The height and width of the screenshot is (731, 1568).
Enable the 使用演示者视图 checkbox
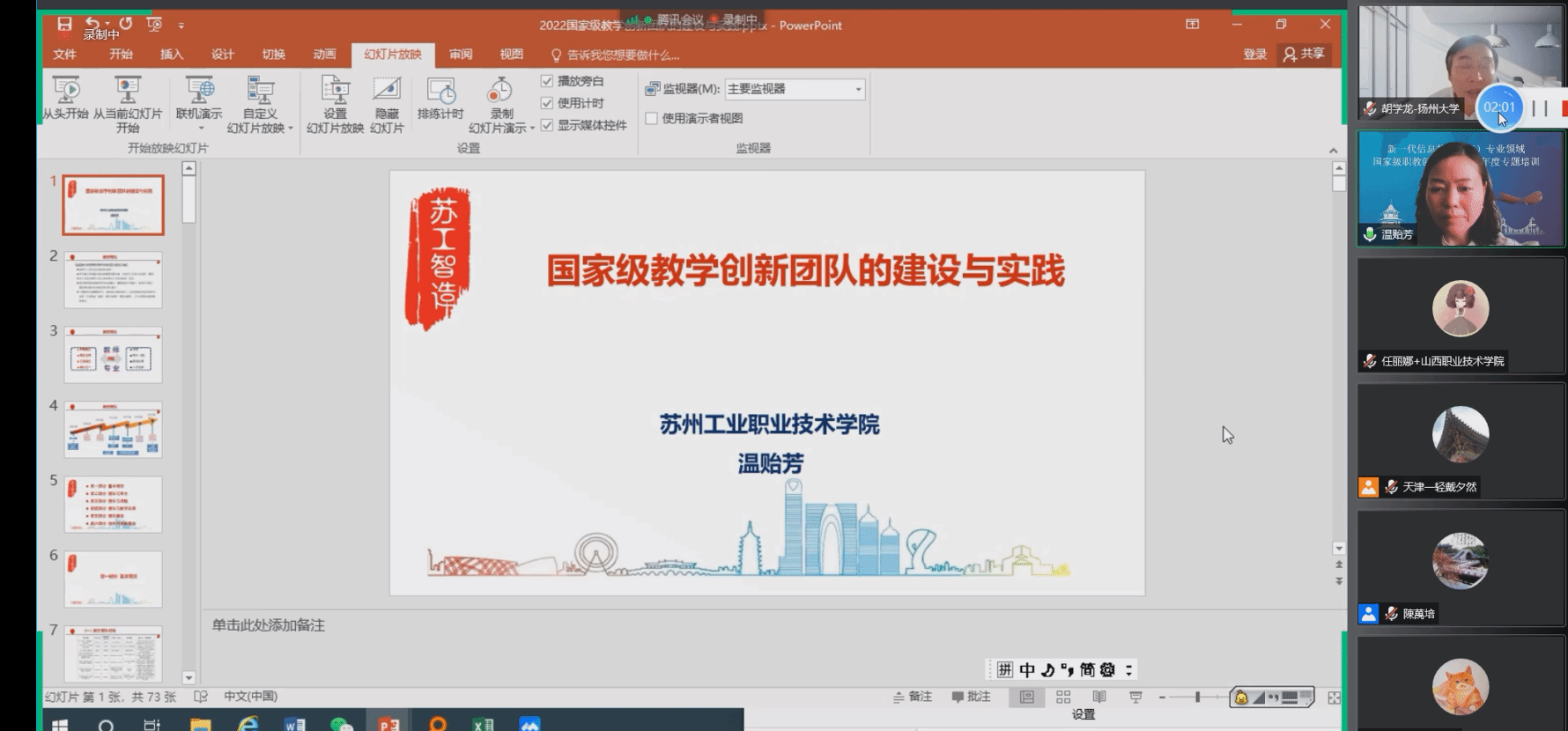(x=652, y=118)
